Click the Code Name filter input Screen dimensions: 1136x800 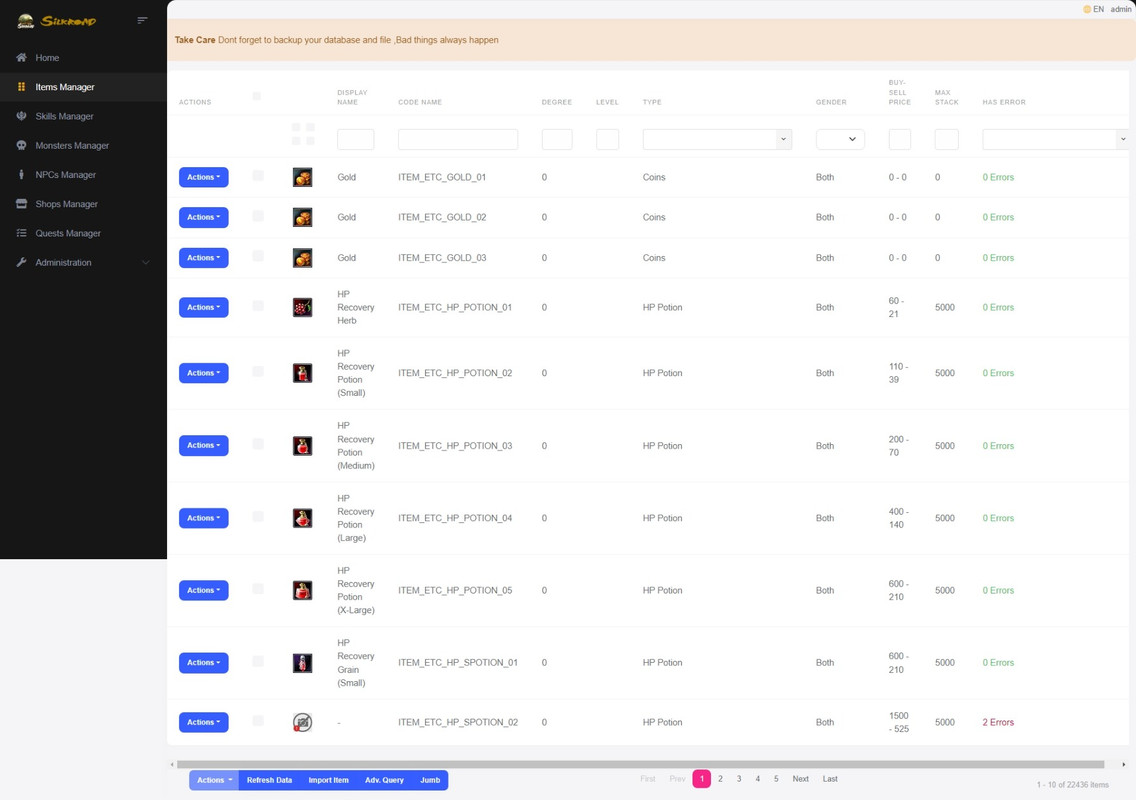[x=458, y=139]
